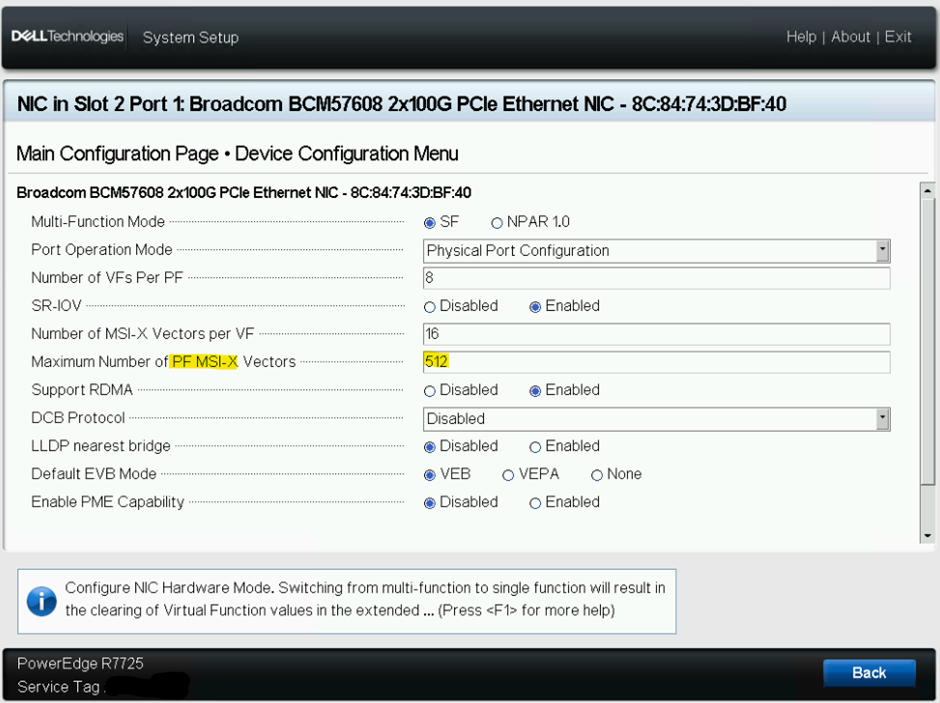This screenshot has width=940, height=703.
Task: Click the PowerEdge R7725 model text
Action: [x=80, y=663]
